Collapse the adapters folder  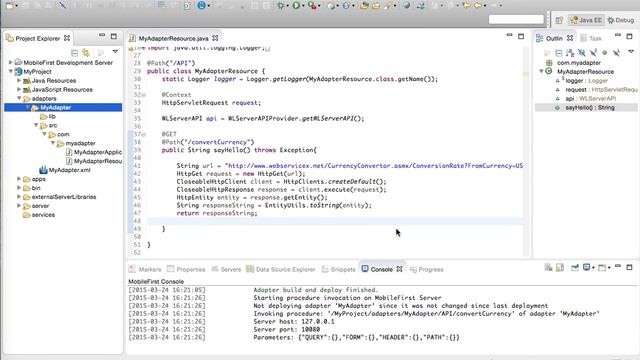19,98
